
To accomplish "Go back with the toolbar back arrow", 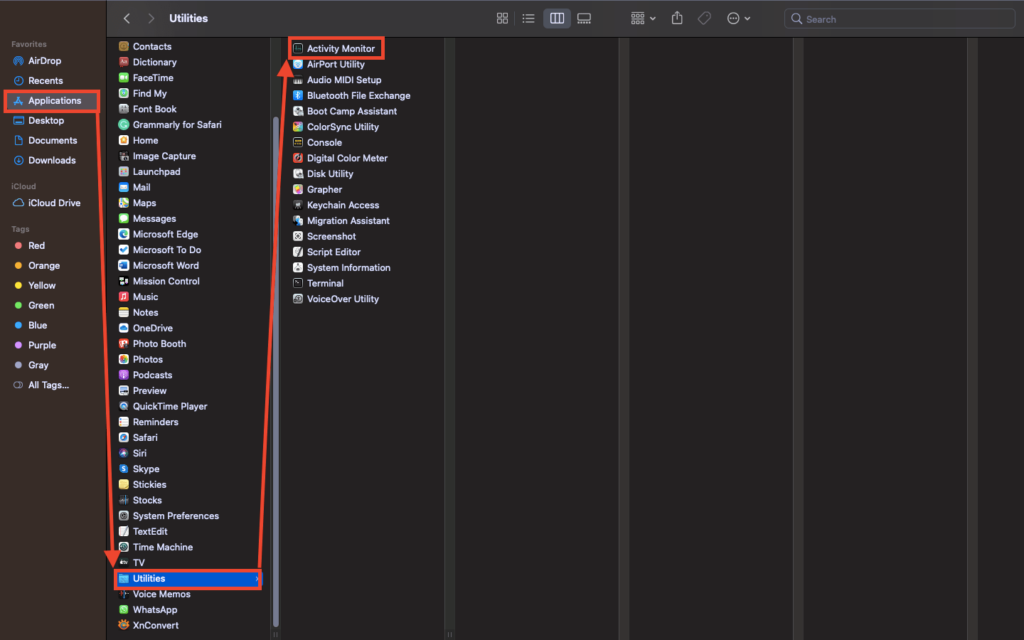I will [126, 18].
